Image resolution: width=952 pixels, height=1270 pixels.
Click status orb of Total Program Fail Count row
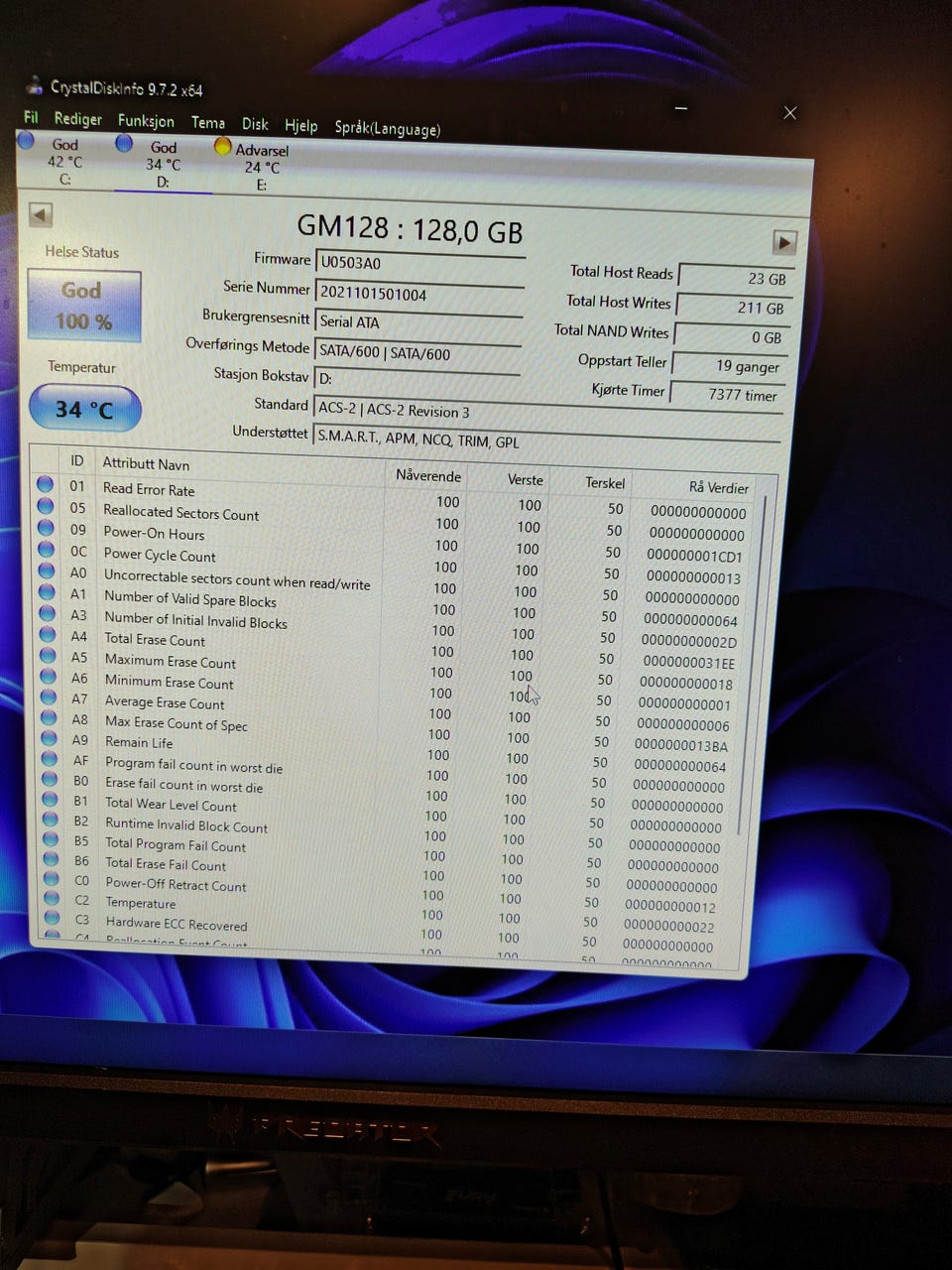coord(51,839)
